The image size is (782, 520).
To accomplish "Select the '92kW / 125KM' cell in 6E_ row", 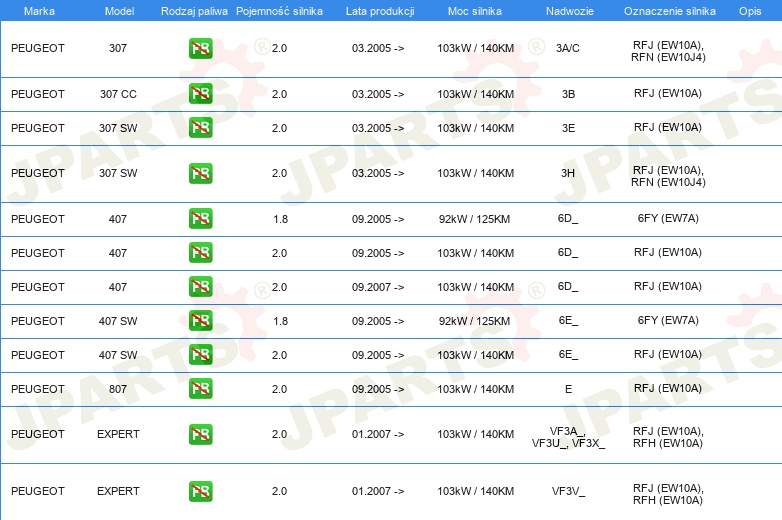I will pos(474,321).
